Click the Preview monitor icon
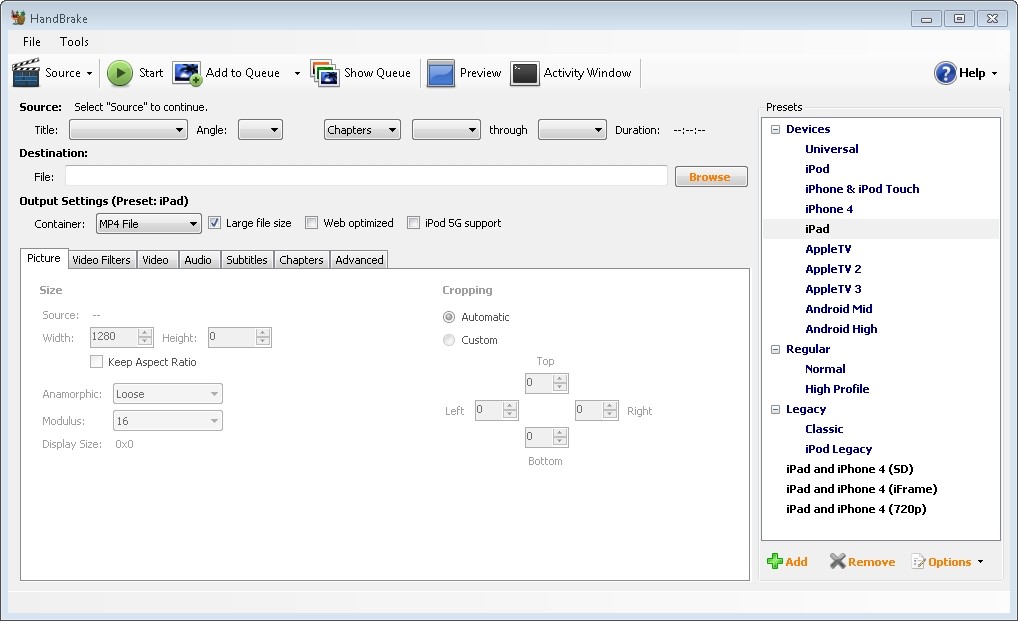This screenshot has height=621, width=1018. pyautogui.click(x=440, y=73)
